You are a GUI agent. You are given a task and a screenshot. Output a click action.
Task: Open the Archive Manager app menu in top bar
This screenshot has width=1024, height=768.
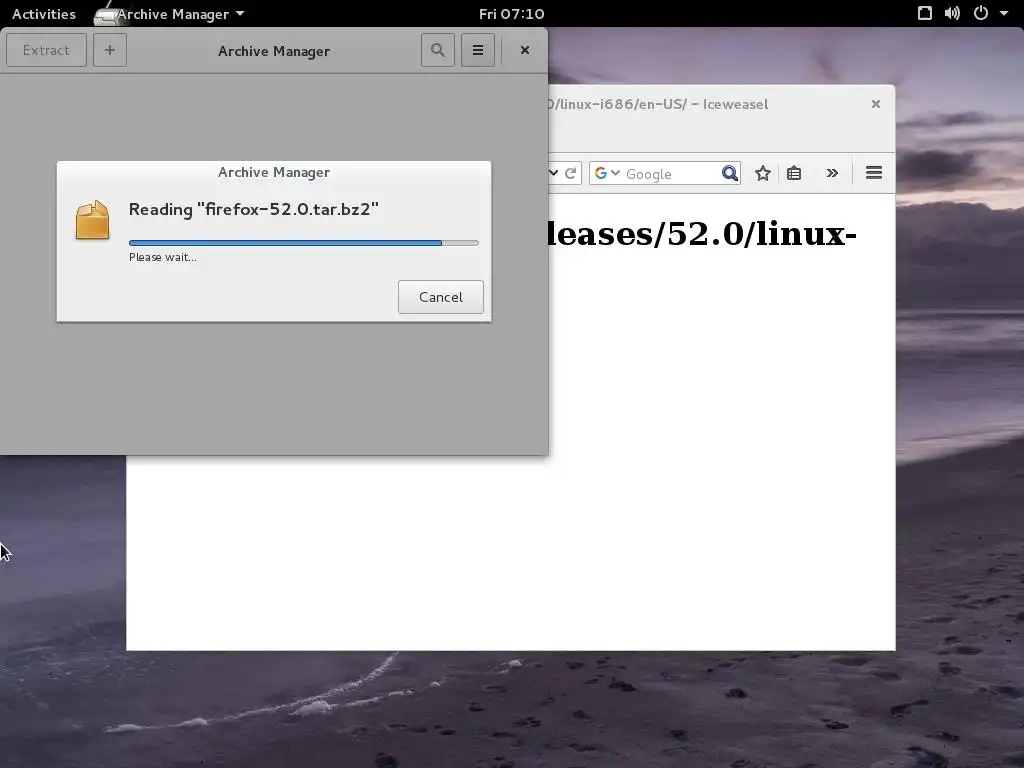(171, 14)
